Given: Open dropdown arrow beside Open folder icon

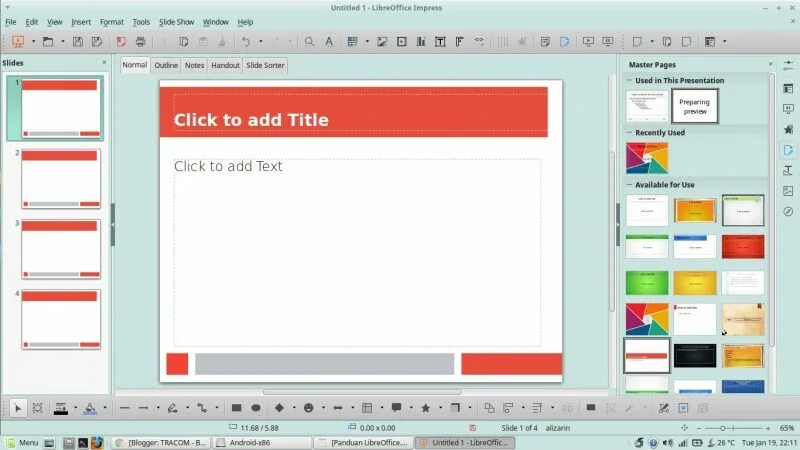Looking at the screenshot, I should click(63, 42).
